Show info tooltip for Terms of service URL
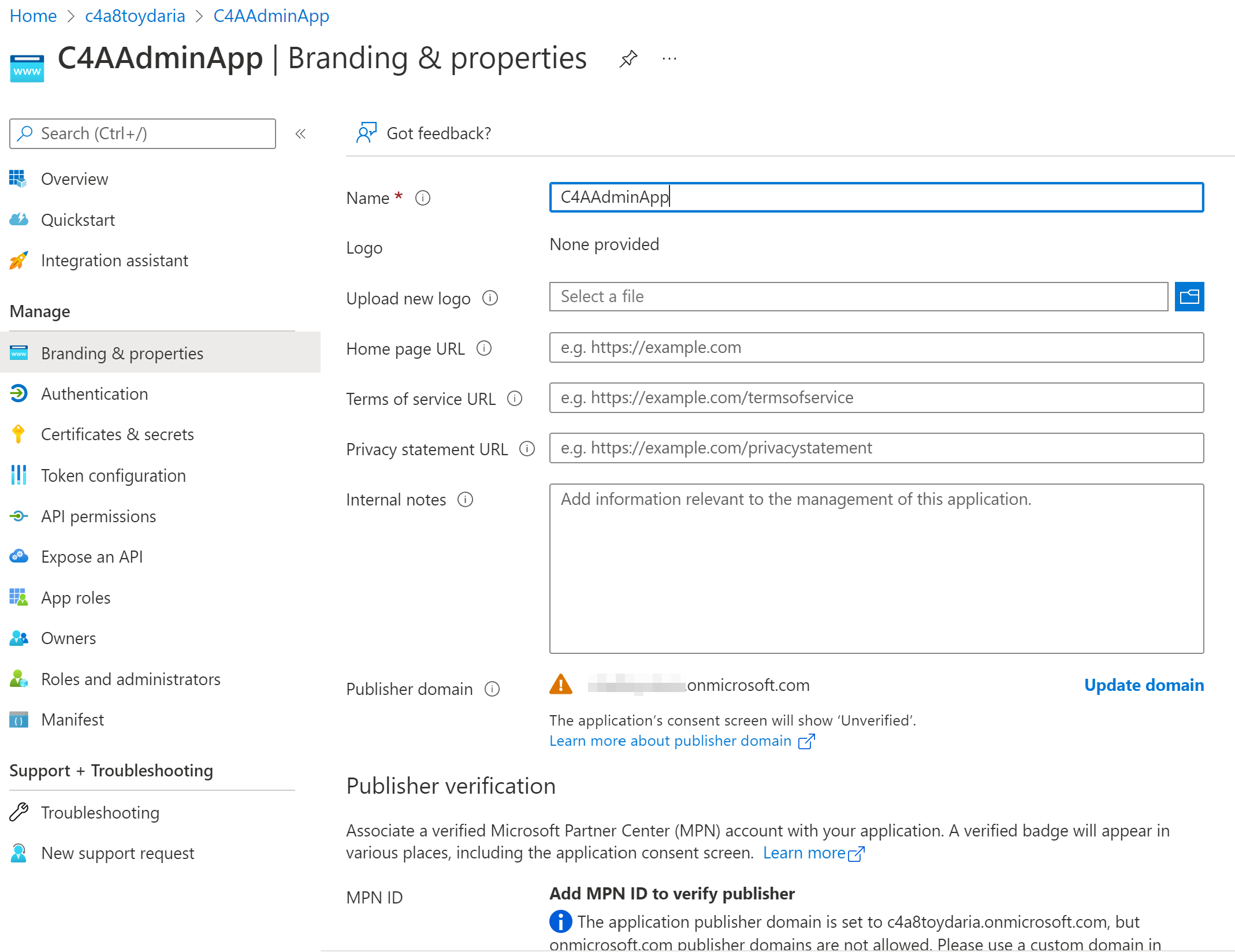 (x=515, y=399)
